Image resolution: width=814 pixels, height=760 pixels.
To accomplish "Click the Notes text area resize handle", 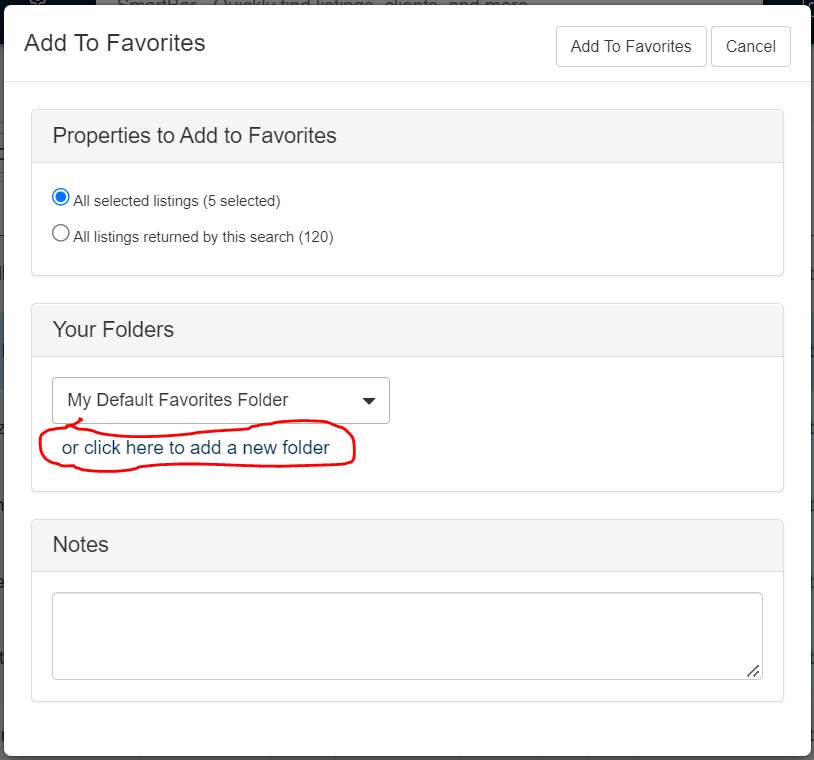I will click(x=753, y=671).
